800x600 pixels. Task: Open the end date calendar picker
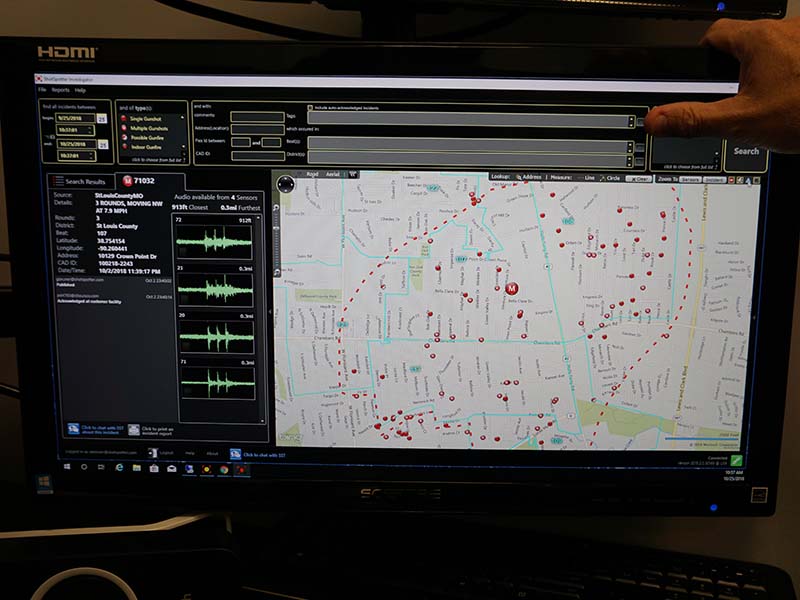coord(103,144)
